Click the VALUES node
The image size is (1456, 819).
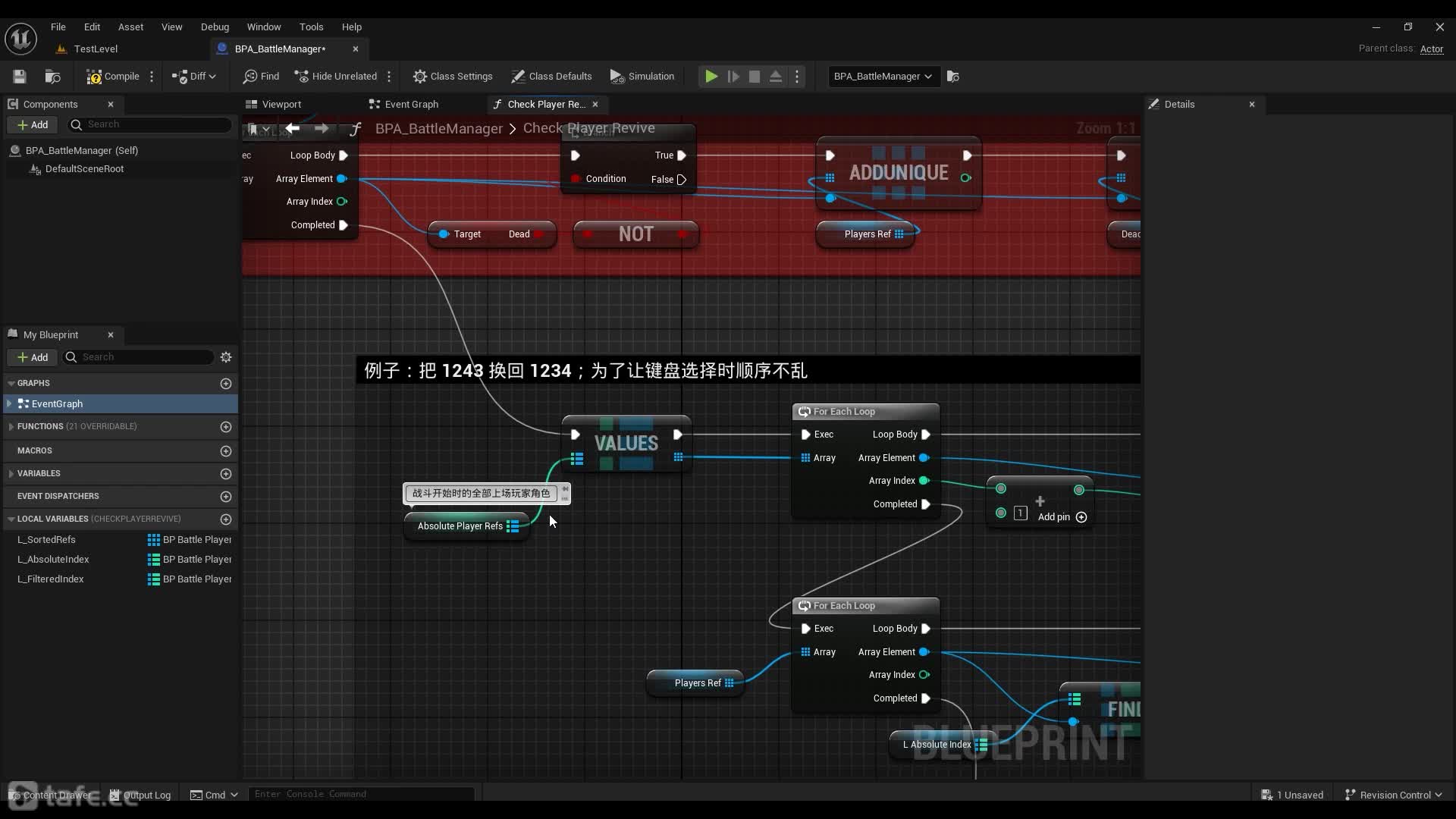point(626,443)
